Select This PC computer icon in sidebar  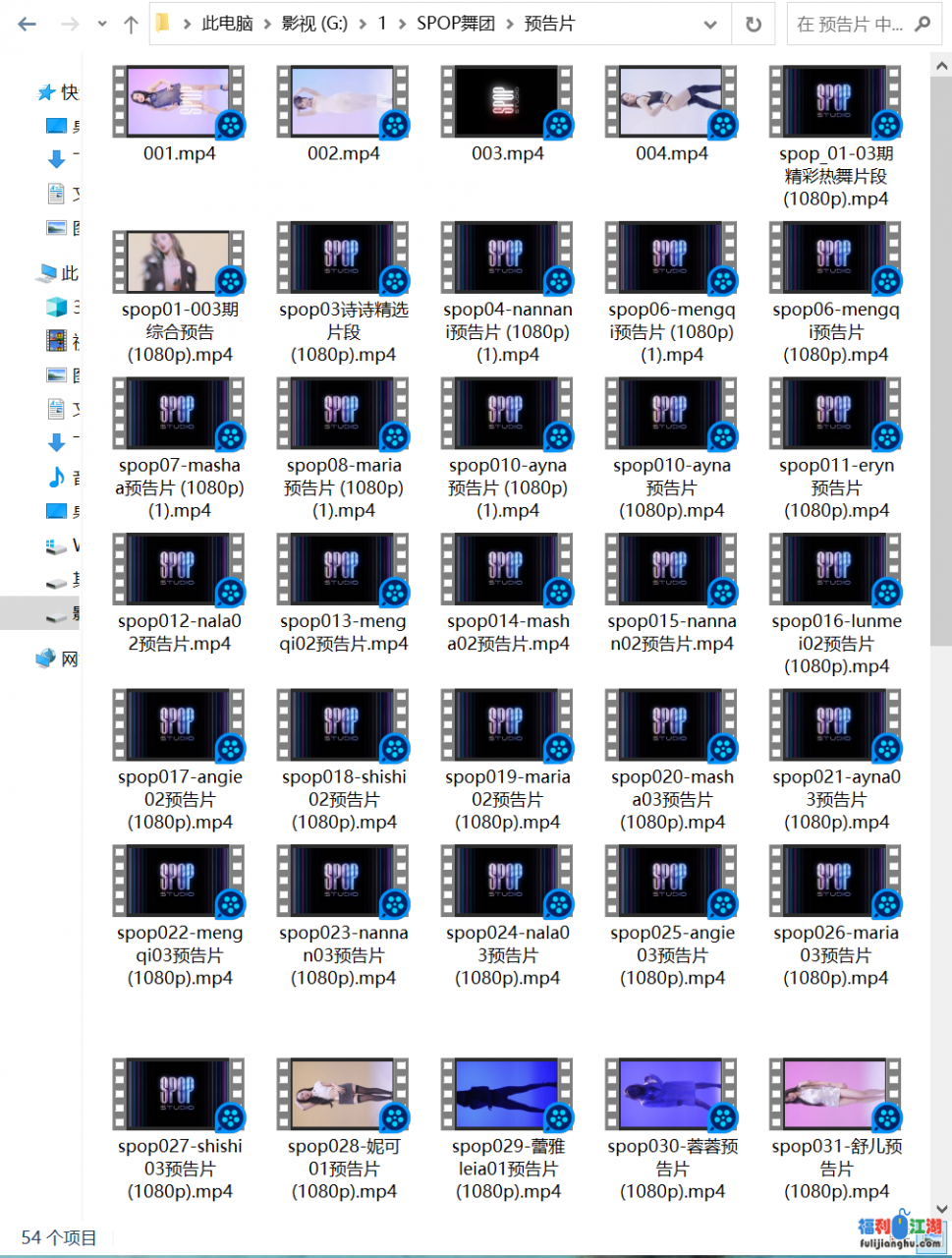[46, 272]
